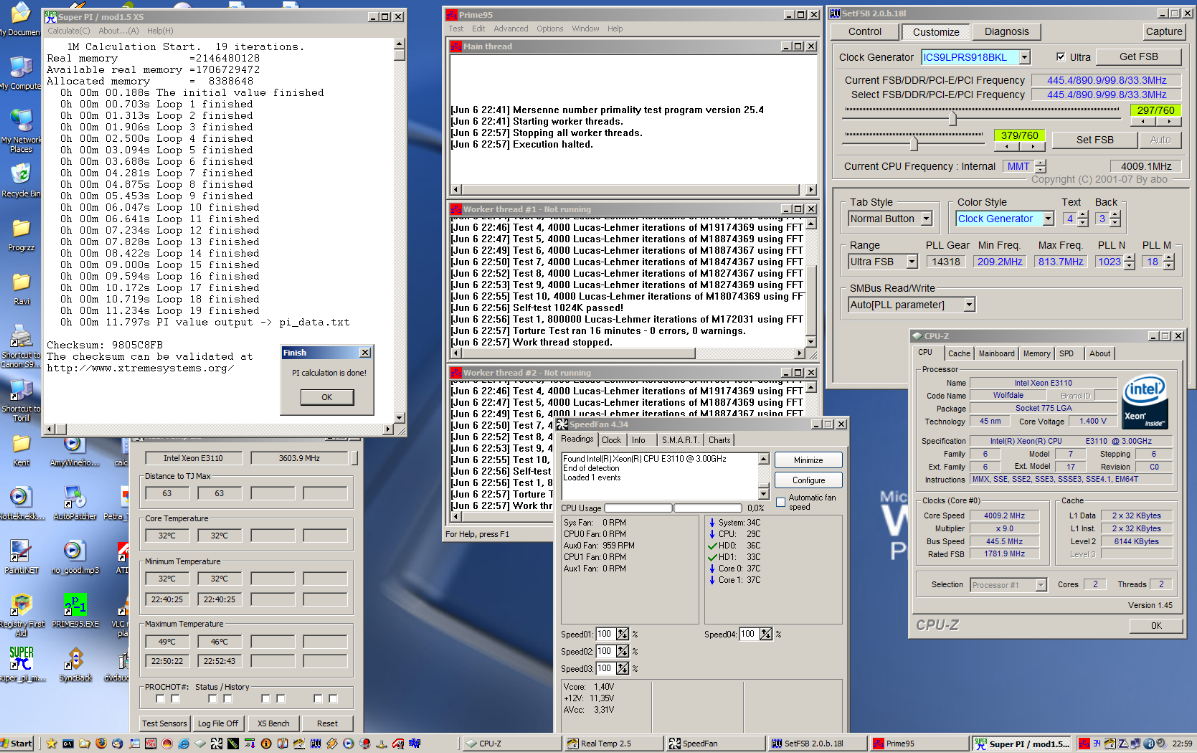Screen dimensions: 1197x753
Task: Open the Mainboard tab in CPU-Z
Action: click(x=996, y=354)
